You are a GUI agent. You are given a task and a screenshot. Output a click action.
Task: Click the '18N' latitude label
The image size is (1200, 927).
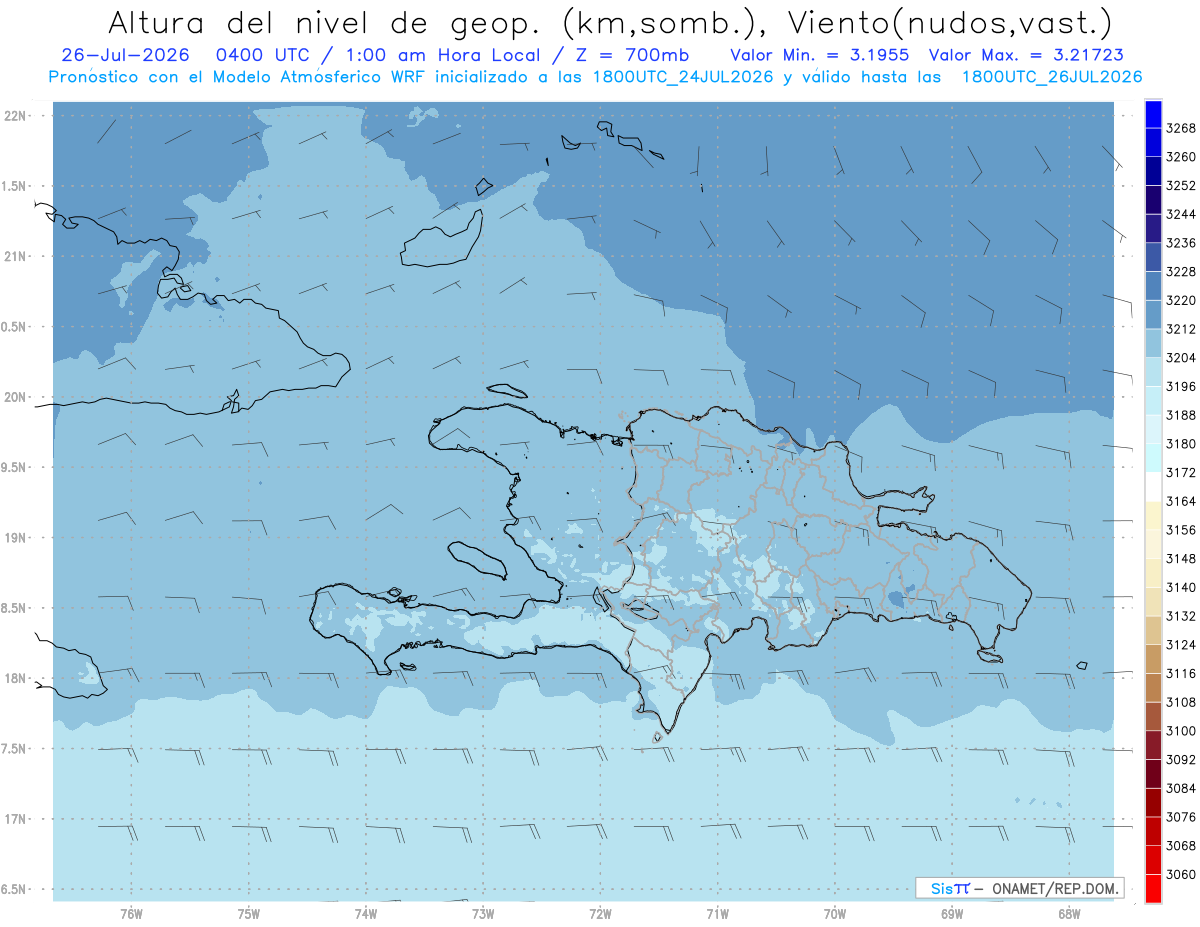pyautogui.click(x=15, y=678)
